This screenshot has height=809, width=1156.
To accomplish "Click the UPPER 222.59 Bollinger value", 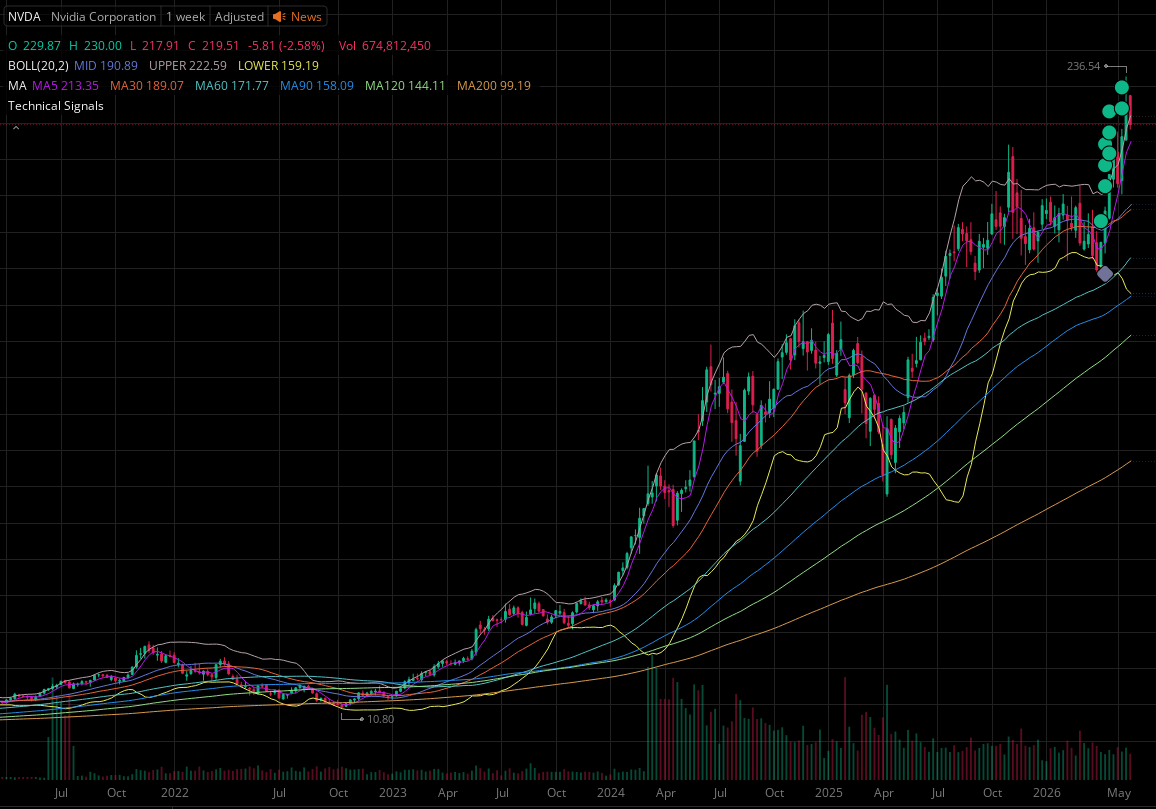I will [188, 66].
